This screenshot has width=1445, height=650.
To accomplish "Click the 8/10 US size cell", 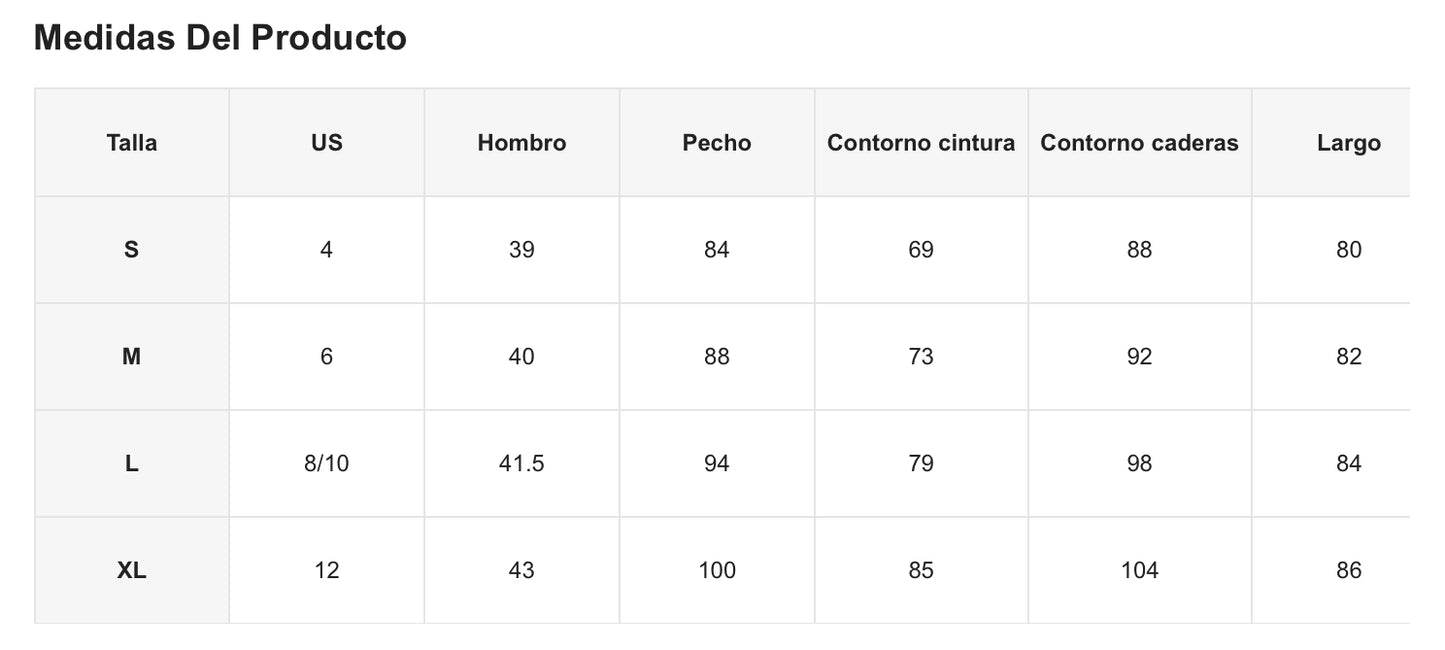I will coord(326,464).
